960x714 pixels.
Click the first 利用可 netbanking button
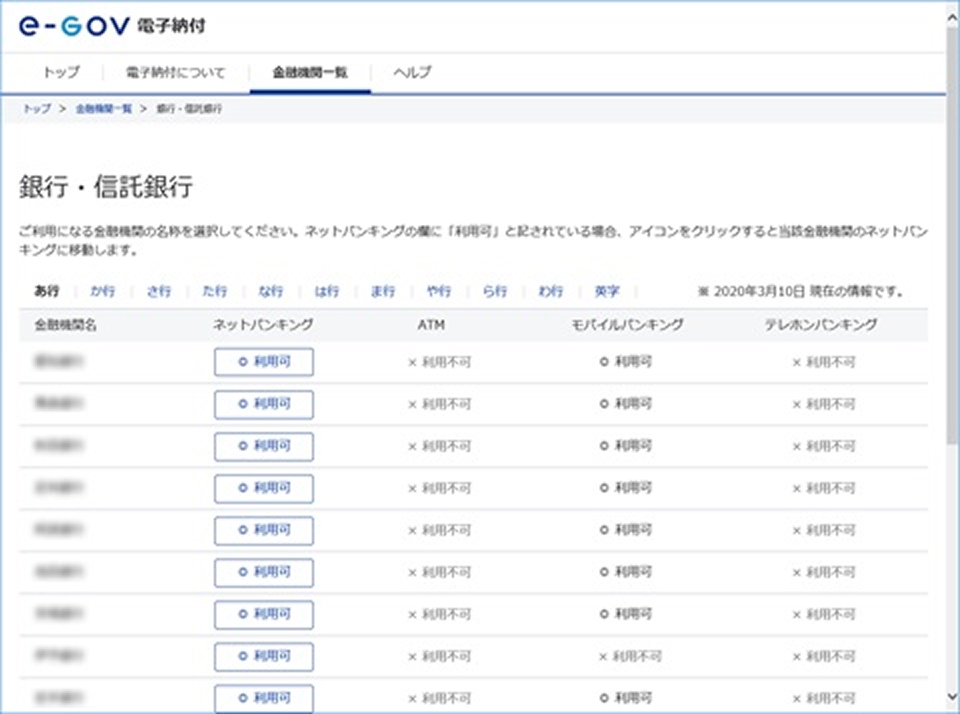(263, 362)
